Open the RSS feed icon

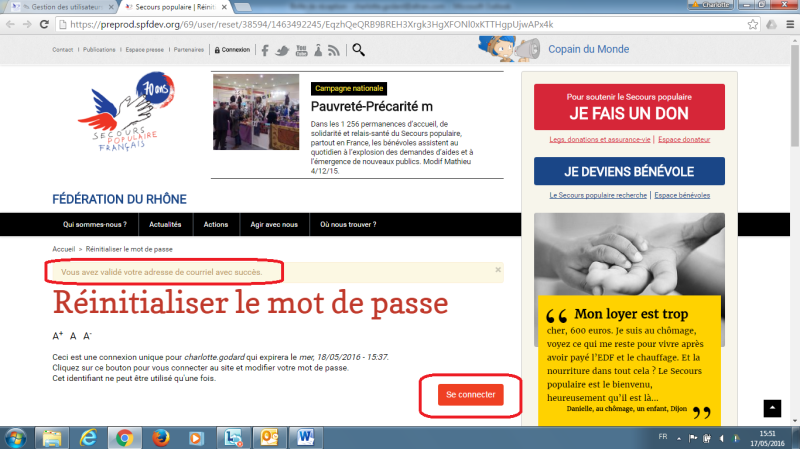click(334, 50)
